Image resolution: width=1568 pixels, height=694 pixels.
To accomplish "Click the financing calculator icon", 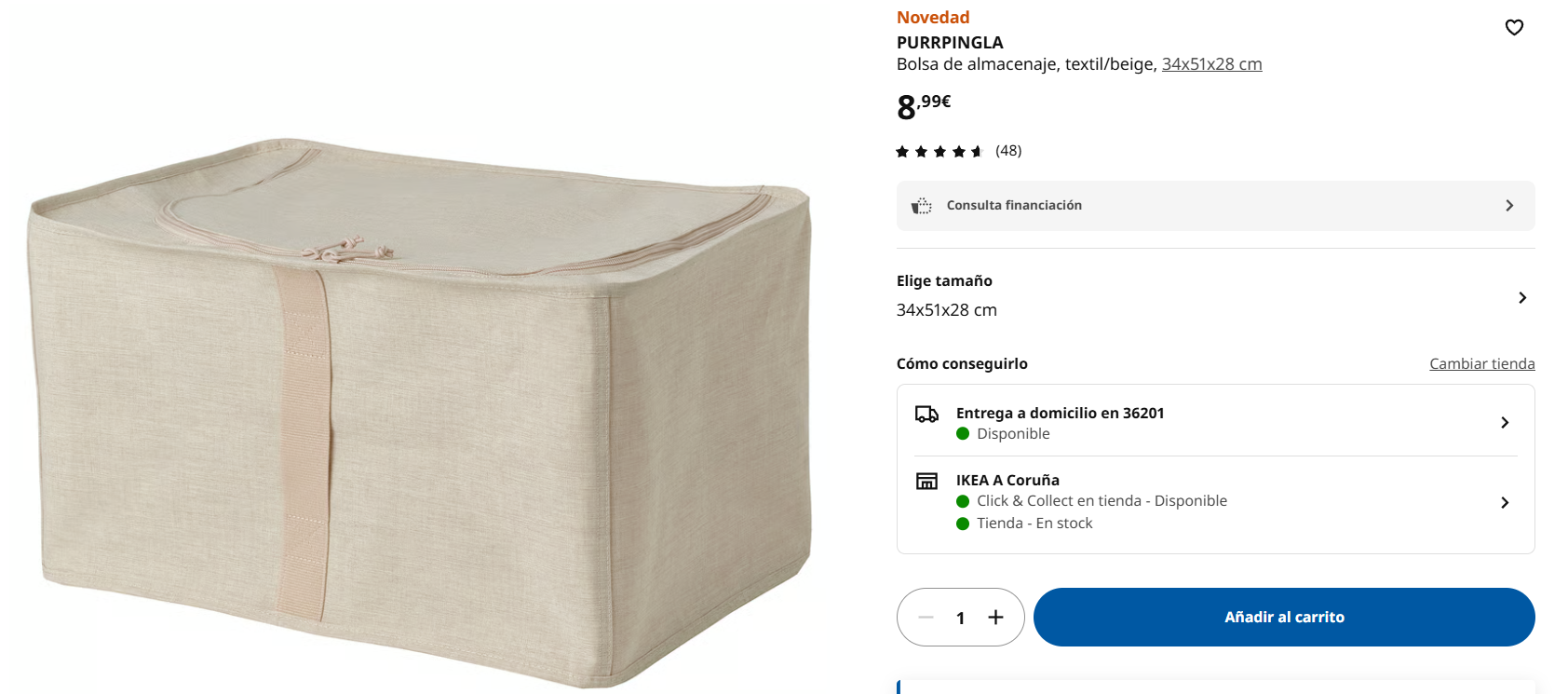I will click(922, 206).
